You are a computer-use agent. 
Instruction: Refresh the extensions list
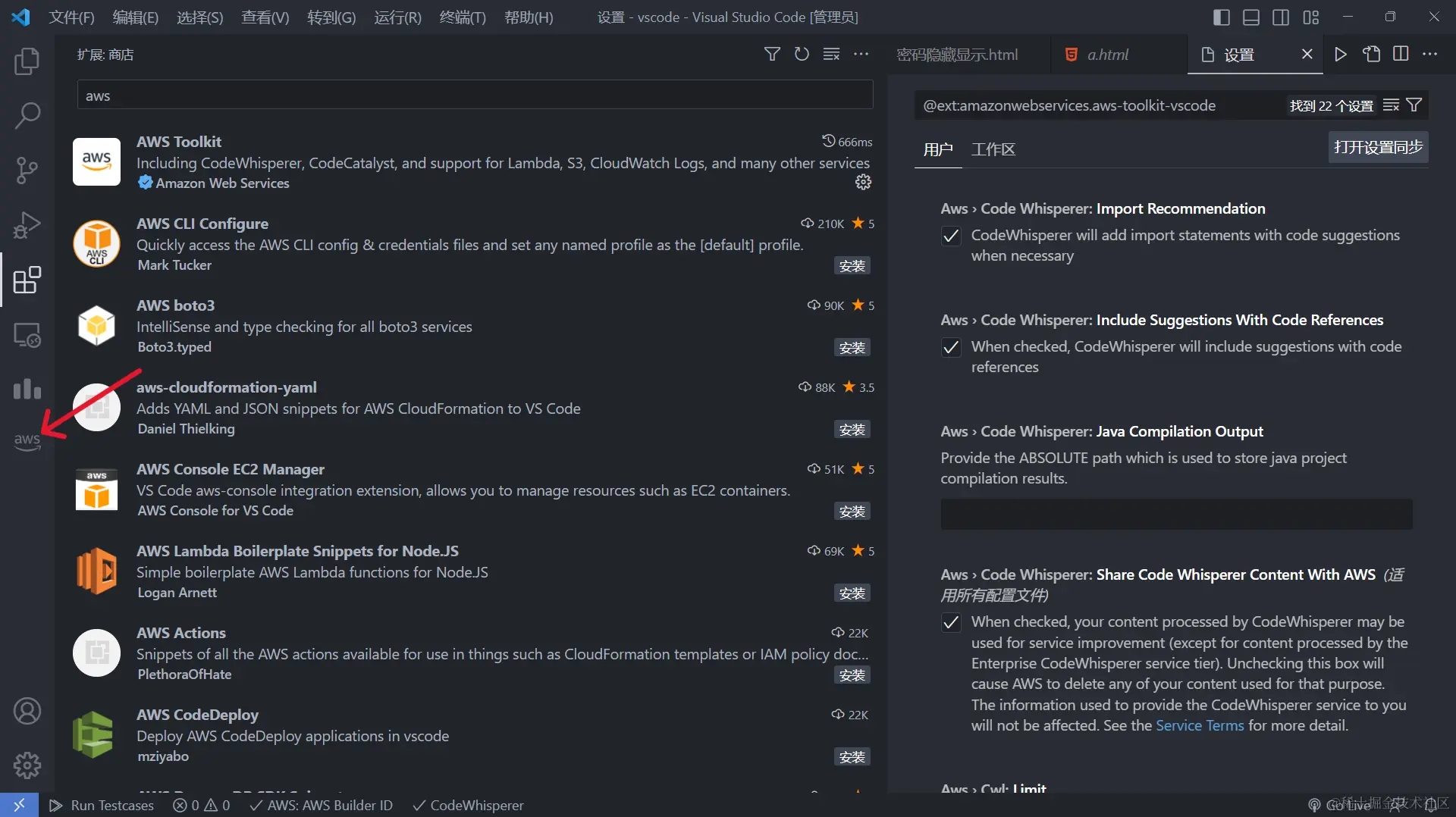click(x=802, y=54)
